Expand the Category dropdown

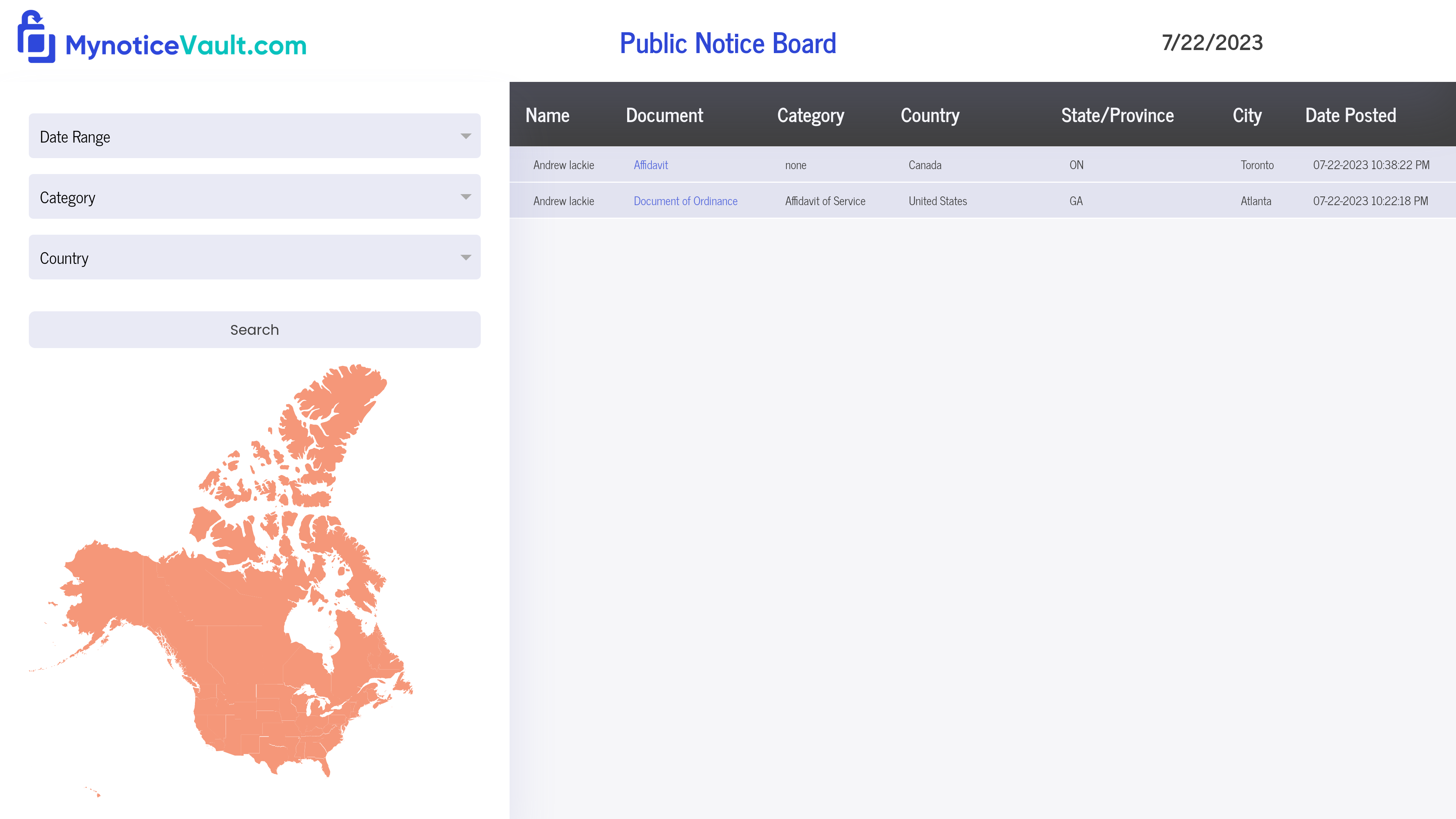(x=254, y=197)
